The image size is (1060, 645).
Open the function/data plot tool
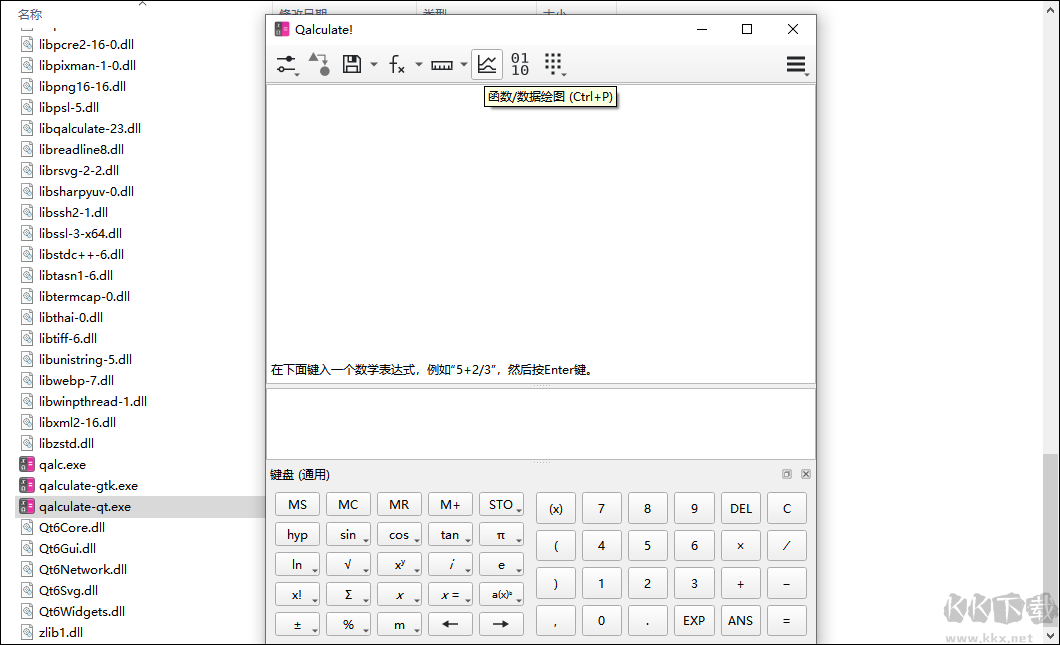click(487, 64)
